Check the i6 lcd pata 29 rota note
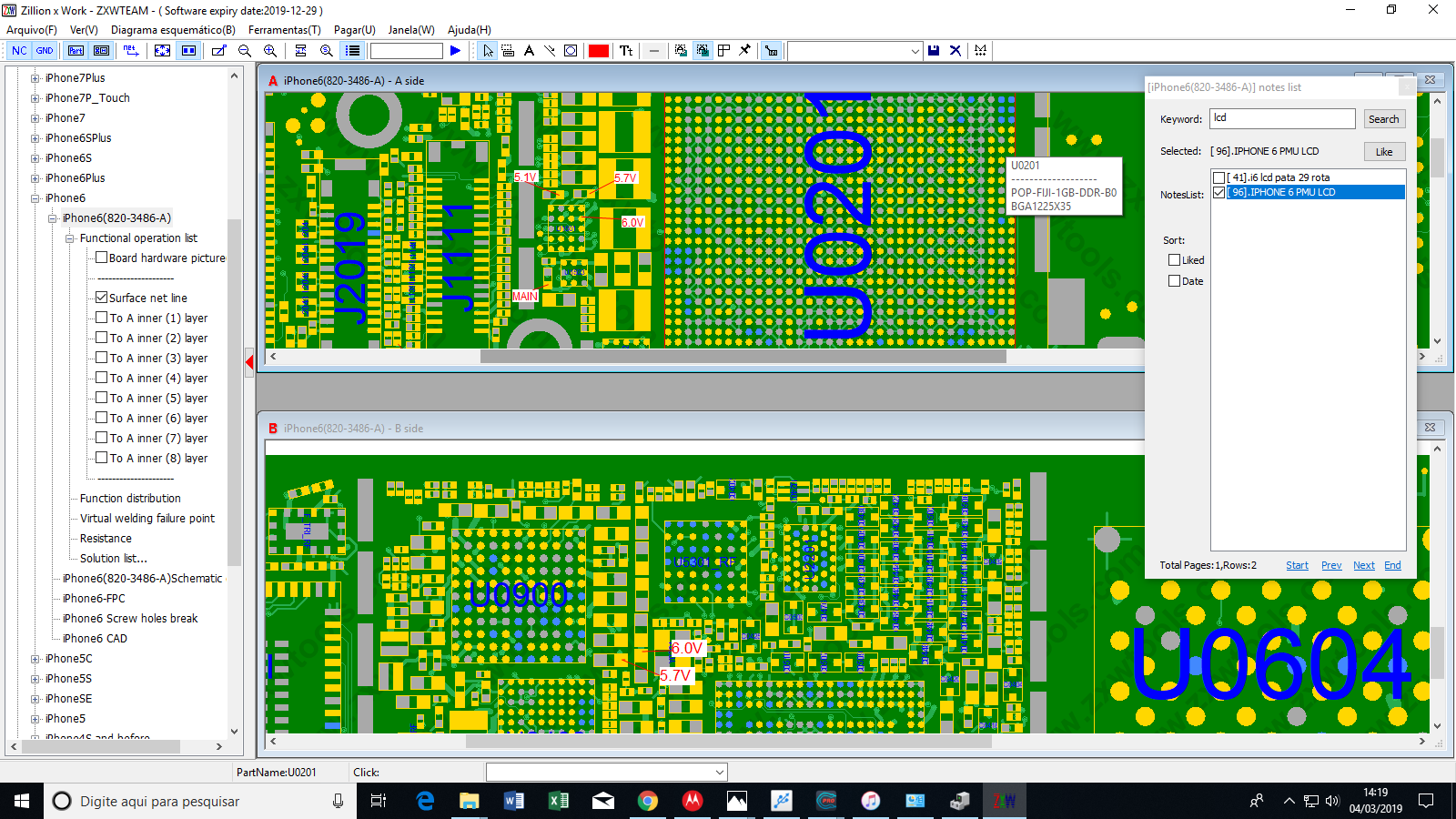The image size is (1456, 819). [x=1219, y=177]
